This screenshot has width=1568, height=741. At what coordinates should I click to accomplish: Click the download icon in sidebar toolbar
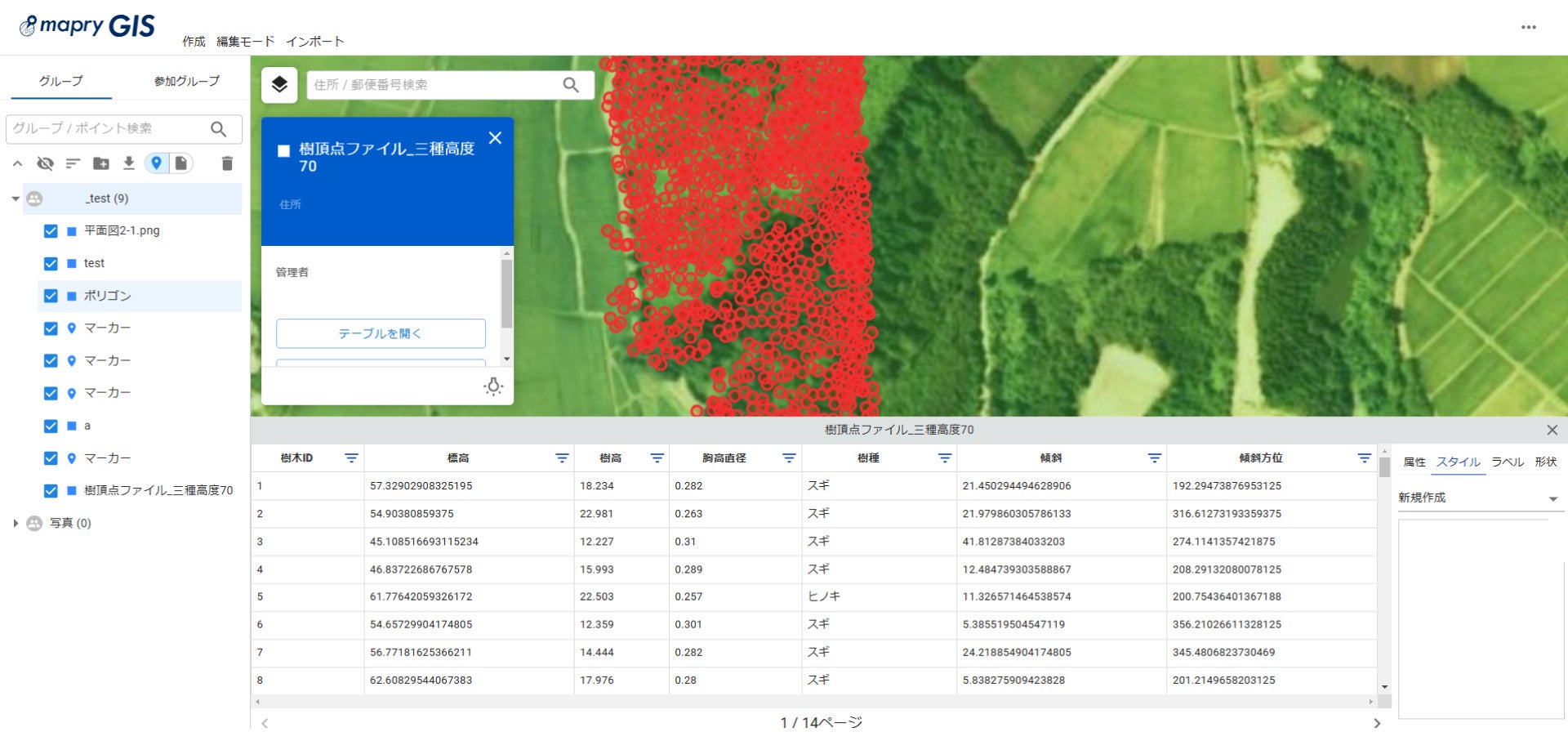pos(128,163)
